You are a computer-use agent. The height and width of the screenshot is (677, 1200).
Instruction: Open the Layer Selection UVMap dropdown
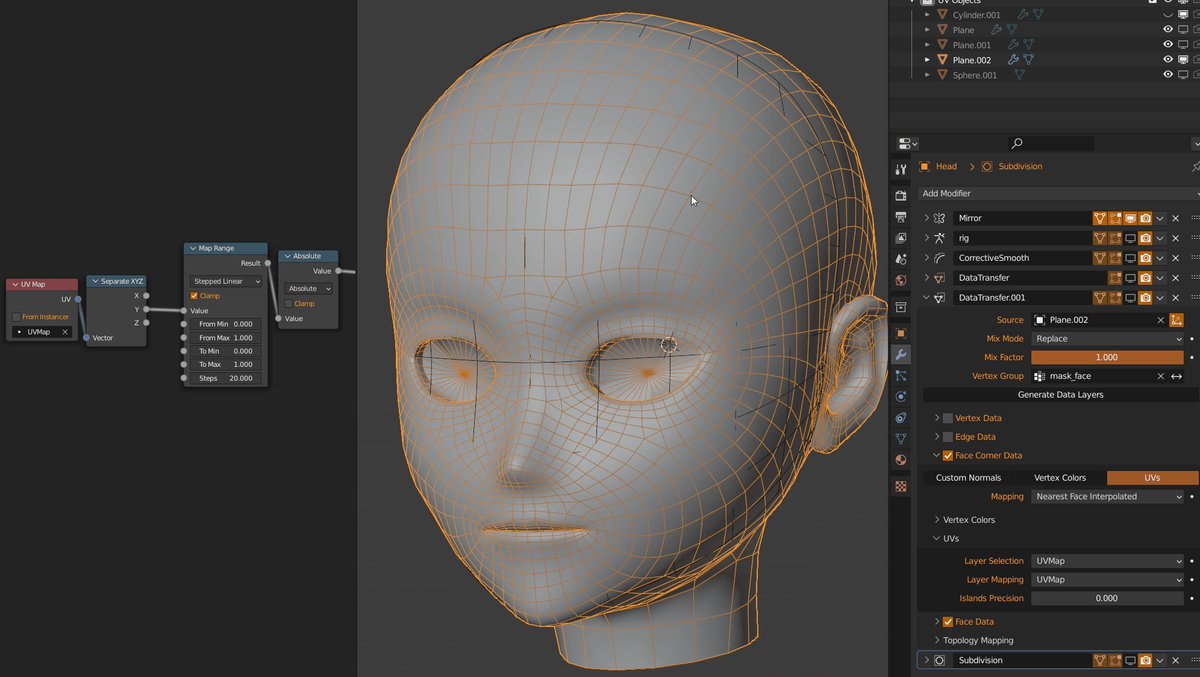[1107, 561]
